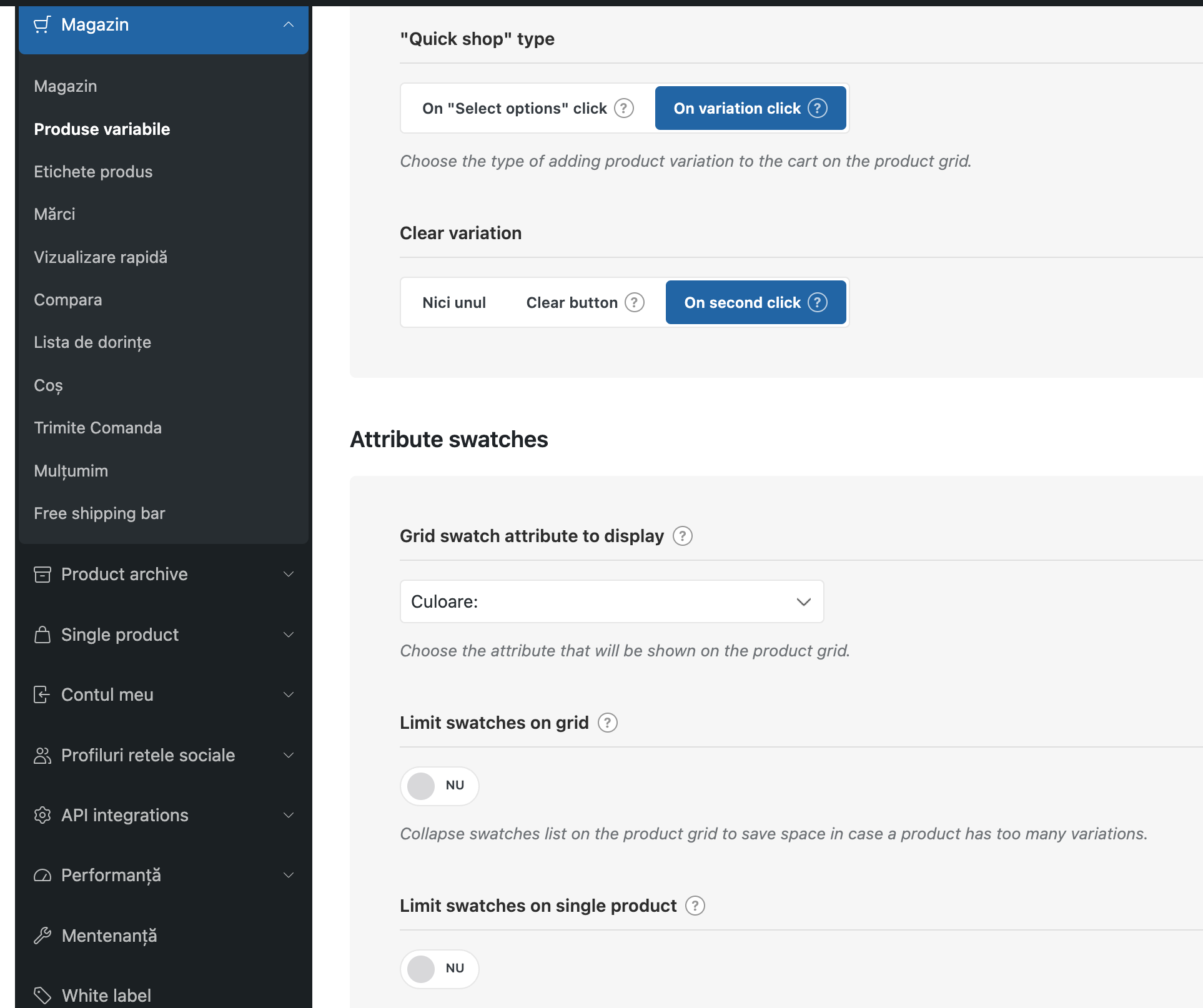Click the Mentenanță wrench icon

42,936
